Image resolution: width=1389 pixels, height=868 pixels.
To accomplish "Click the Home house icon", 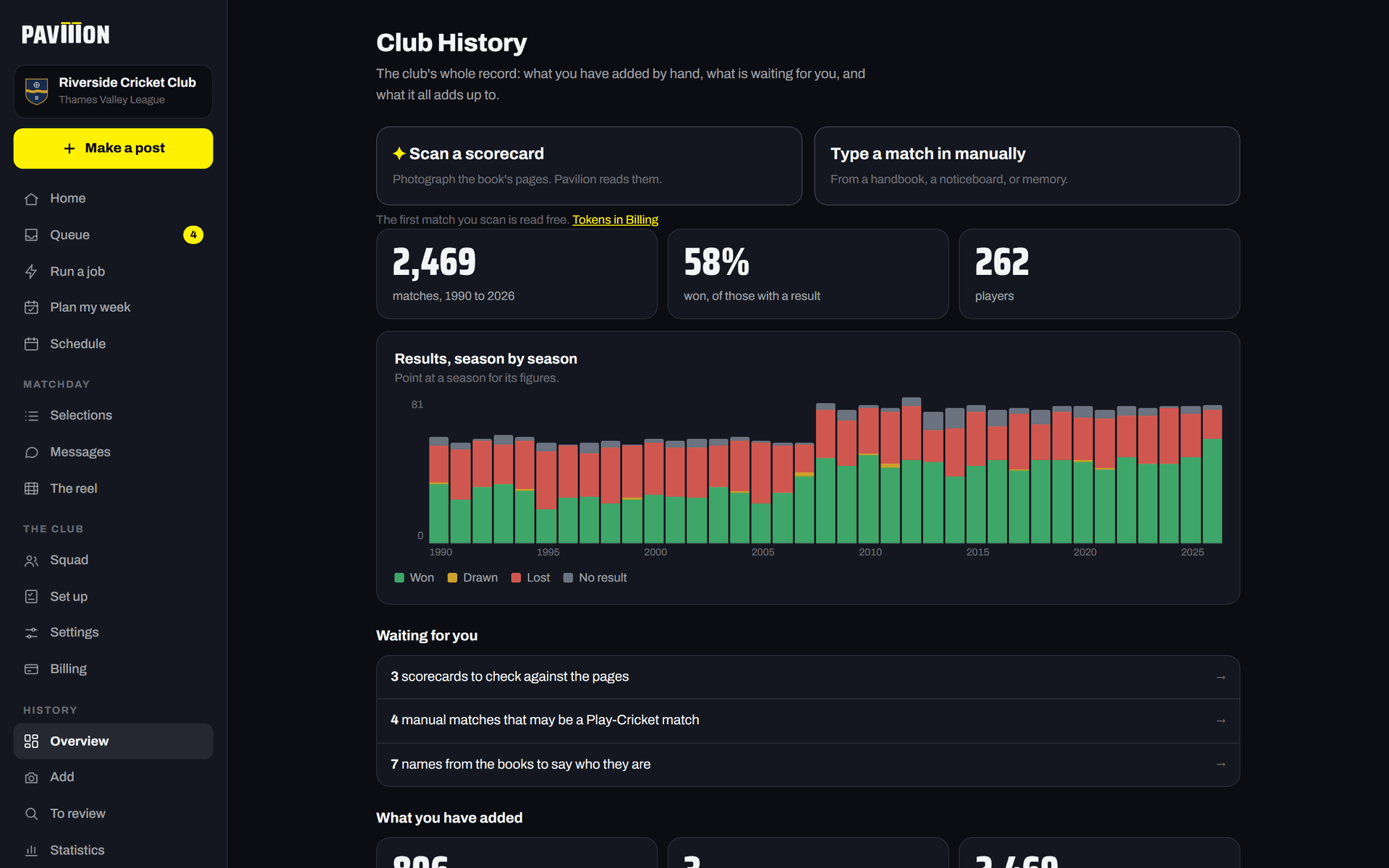I will click(x=31, y=199).
